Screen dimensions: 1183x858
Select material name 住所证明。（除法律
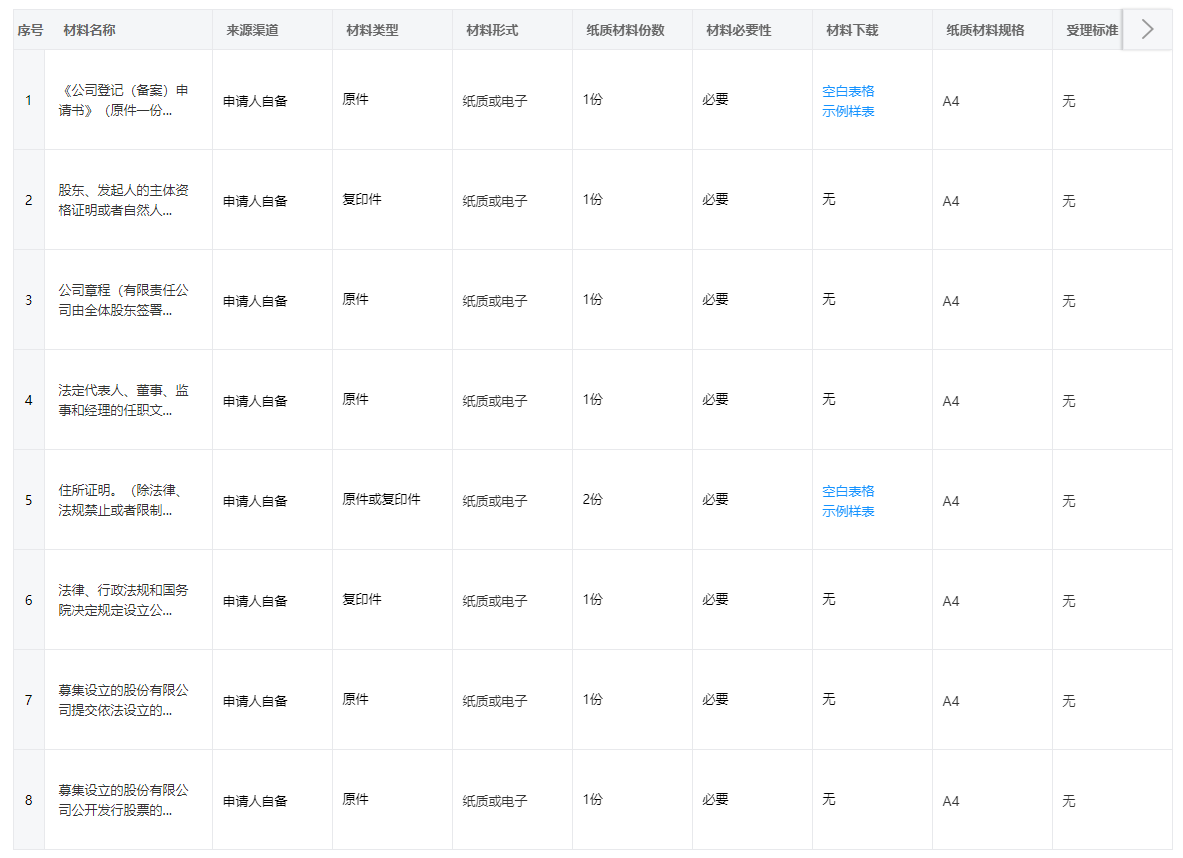tap(121, 500)
